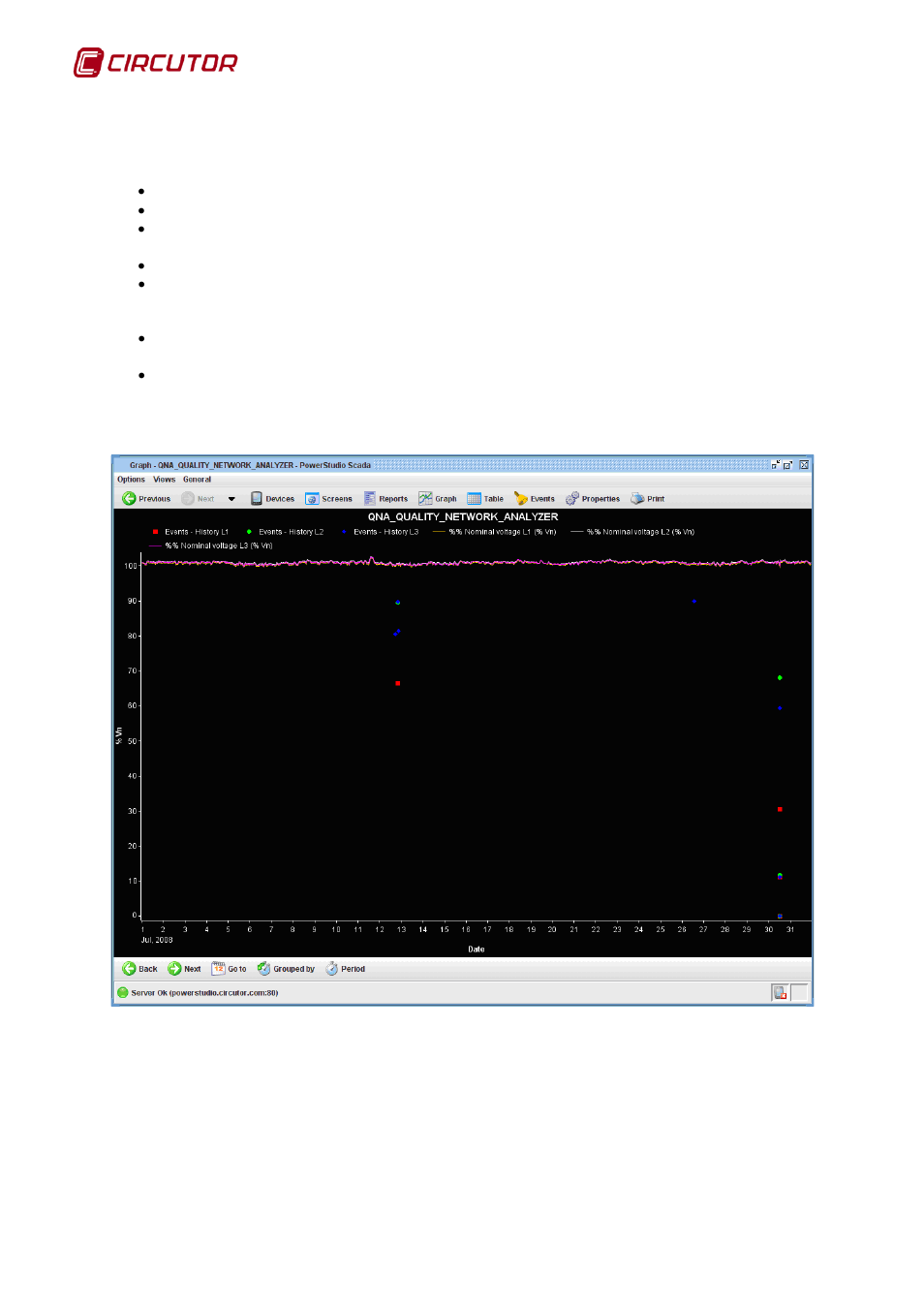Viewport: 924px width, 1308px height.
Task: Click the Print printer icon
Action: pyautogui.click(x=637, y=498)
